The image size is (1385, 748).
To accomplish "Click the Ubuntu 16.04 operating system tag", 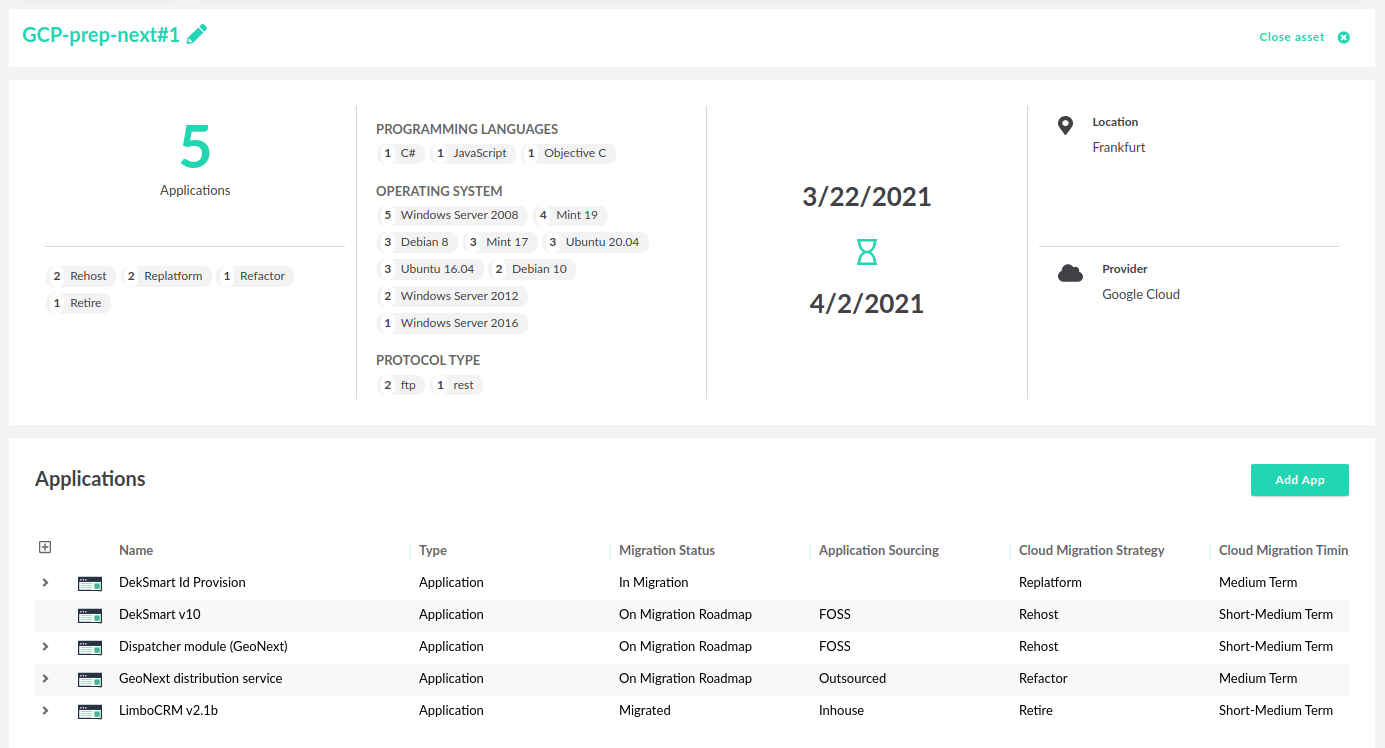I will click(x=431, y=269).
